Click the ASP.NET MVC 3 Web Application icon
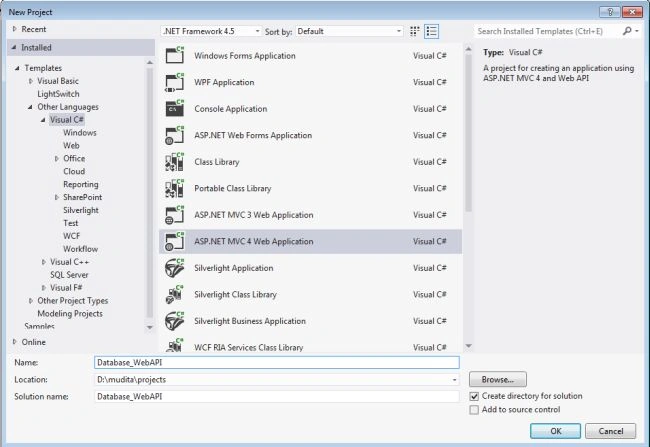The width and height of the screenshot is (650, 447). [175, 215]
